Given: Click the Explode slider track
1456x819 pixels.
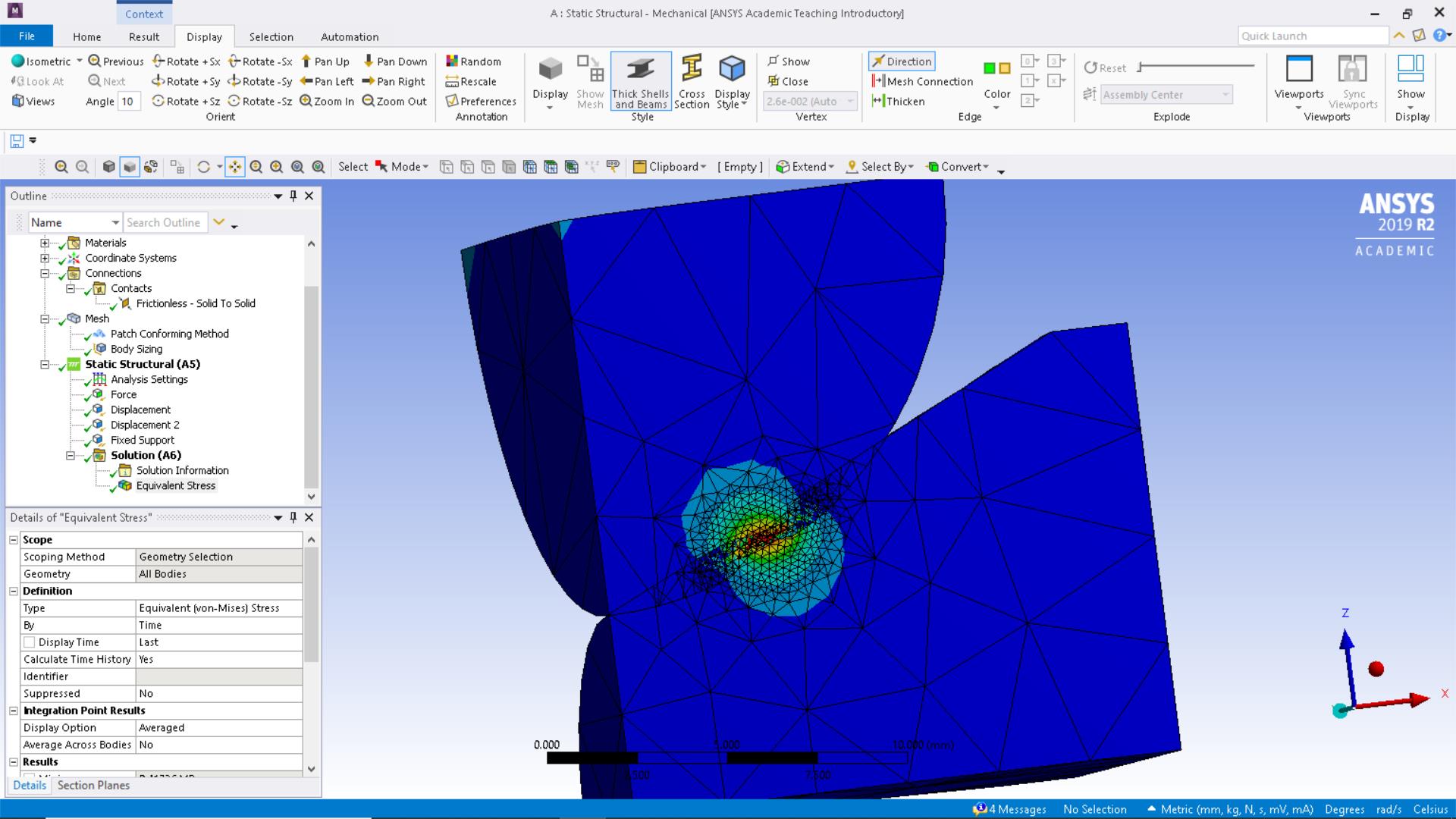Looking at the screenshot, I should (x=1197, y=67).
